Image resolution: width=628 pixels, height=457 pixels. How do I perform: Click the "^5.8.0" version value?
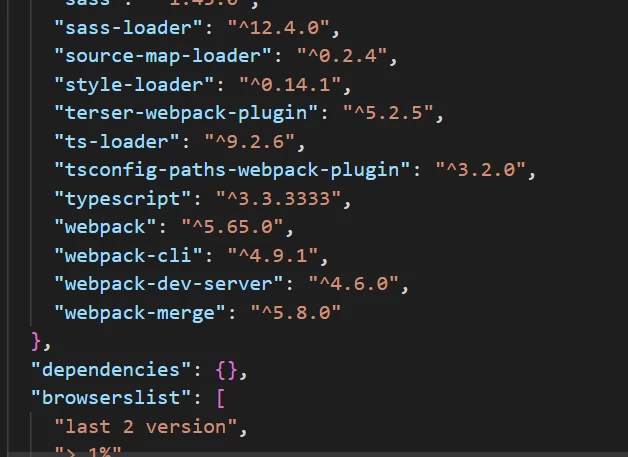[x=296, y=312]
